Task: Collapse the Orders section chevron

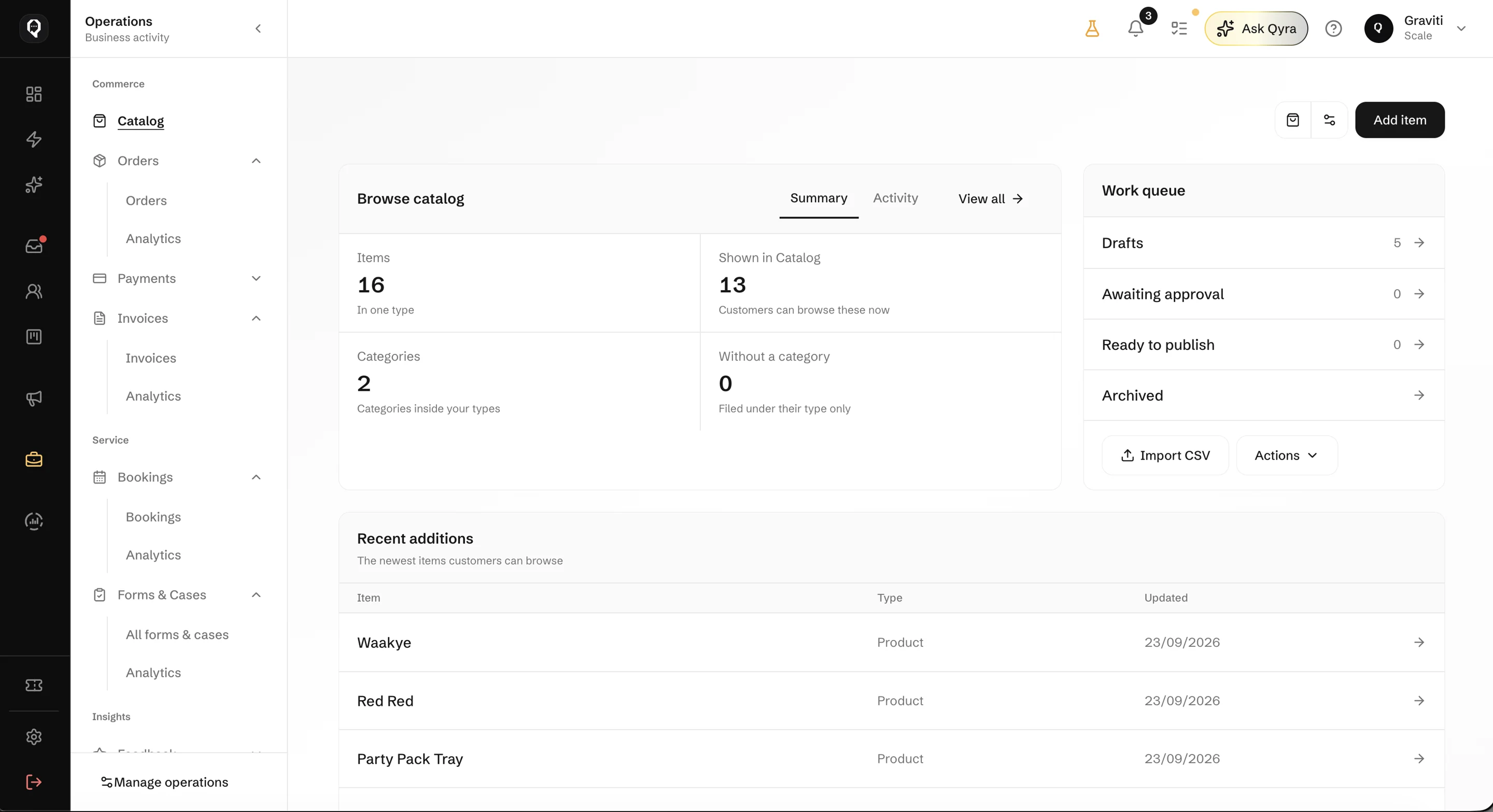Action: point(256,161)
